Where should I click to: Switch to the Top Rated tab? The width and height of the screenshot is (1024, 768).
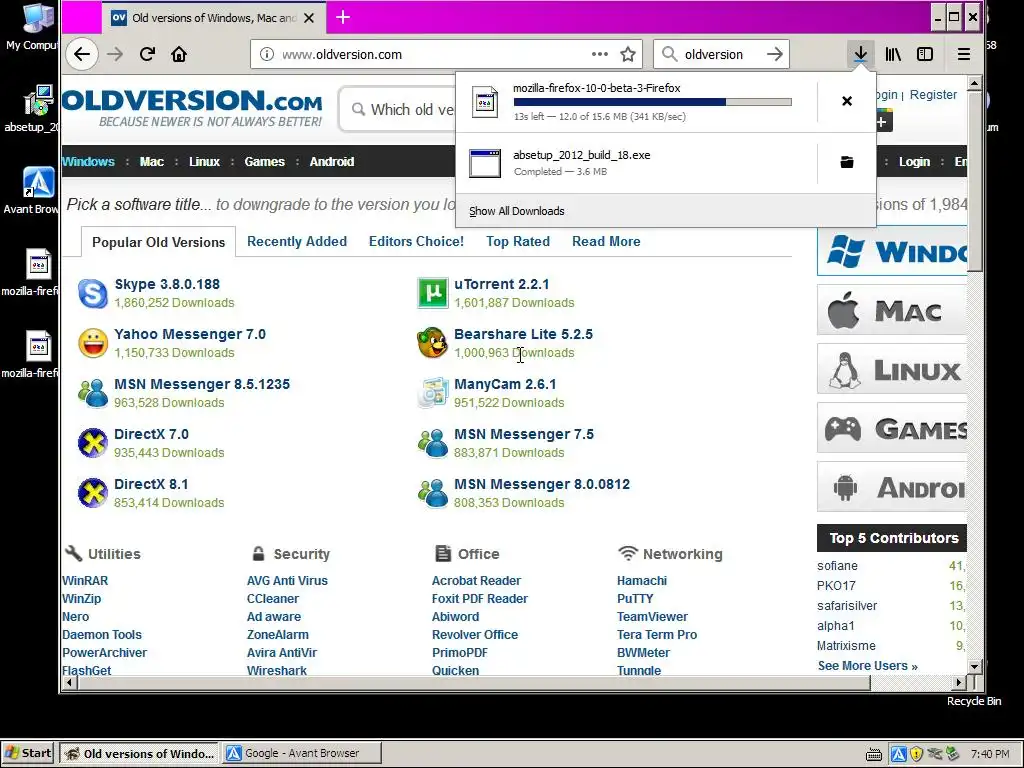tap(518, 242)
